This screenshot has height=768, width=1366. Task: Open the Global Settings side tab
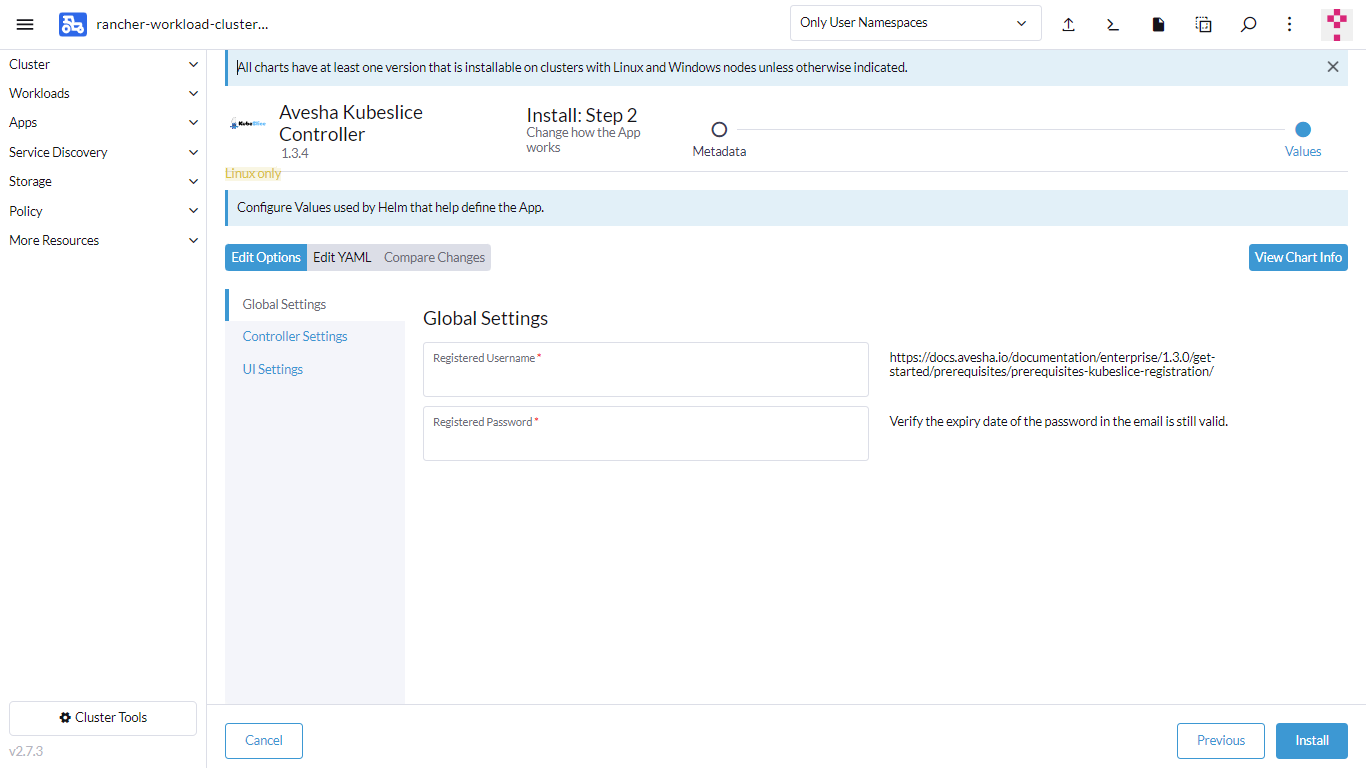point(315,304)
